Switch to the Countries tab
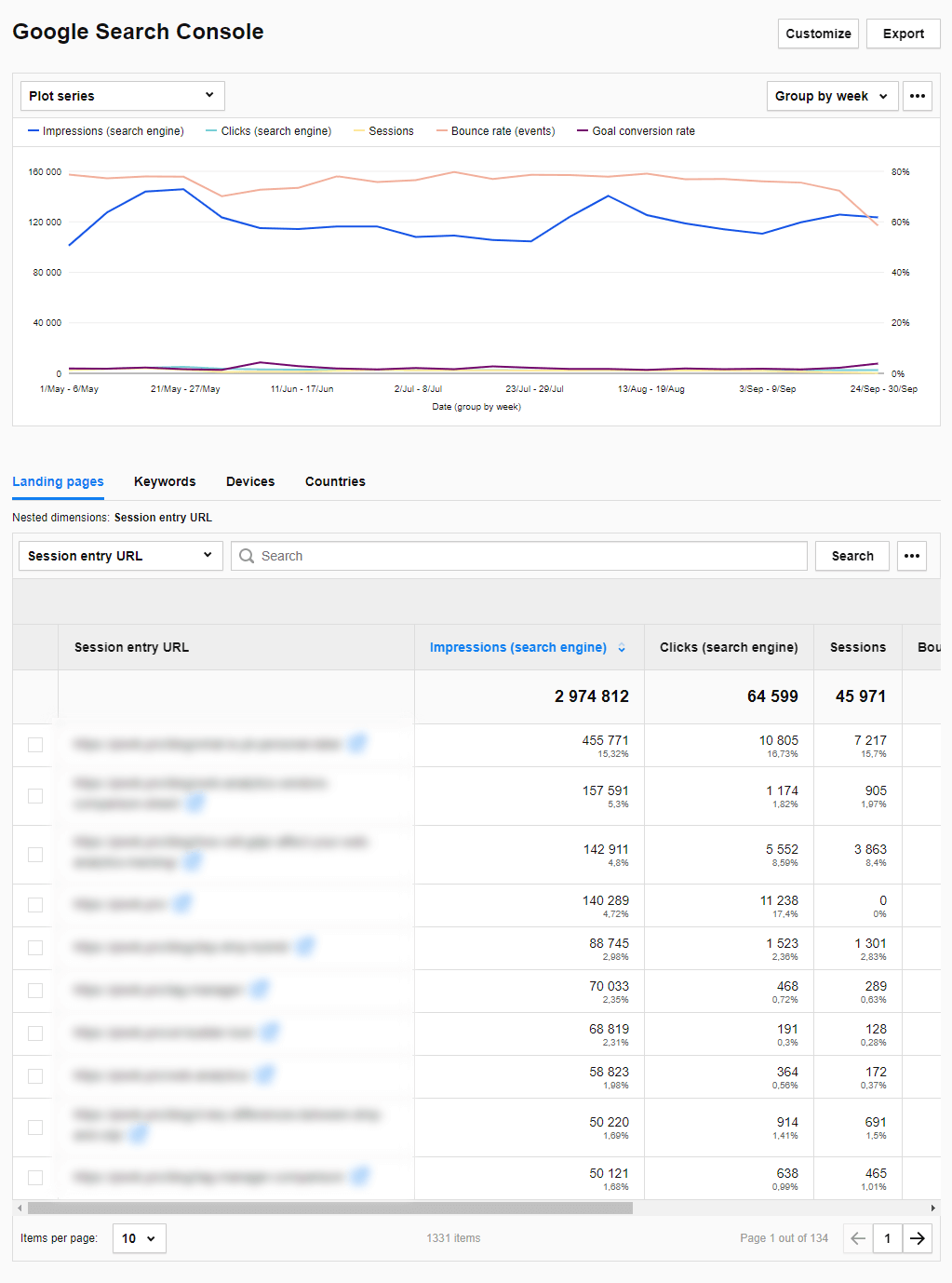Image resolution: width=952 pixels, height=1283 pixels. [335, 481]
